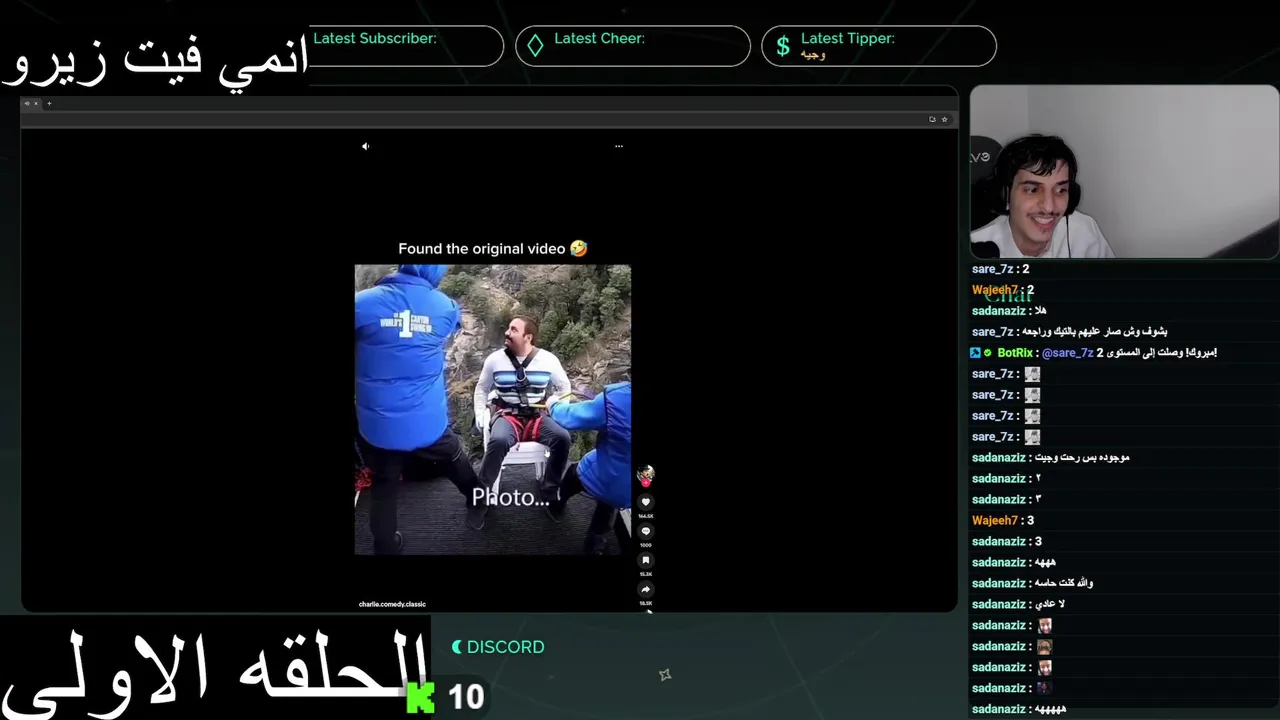Click the Latest Cheer panel

(633, 46)
